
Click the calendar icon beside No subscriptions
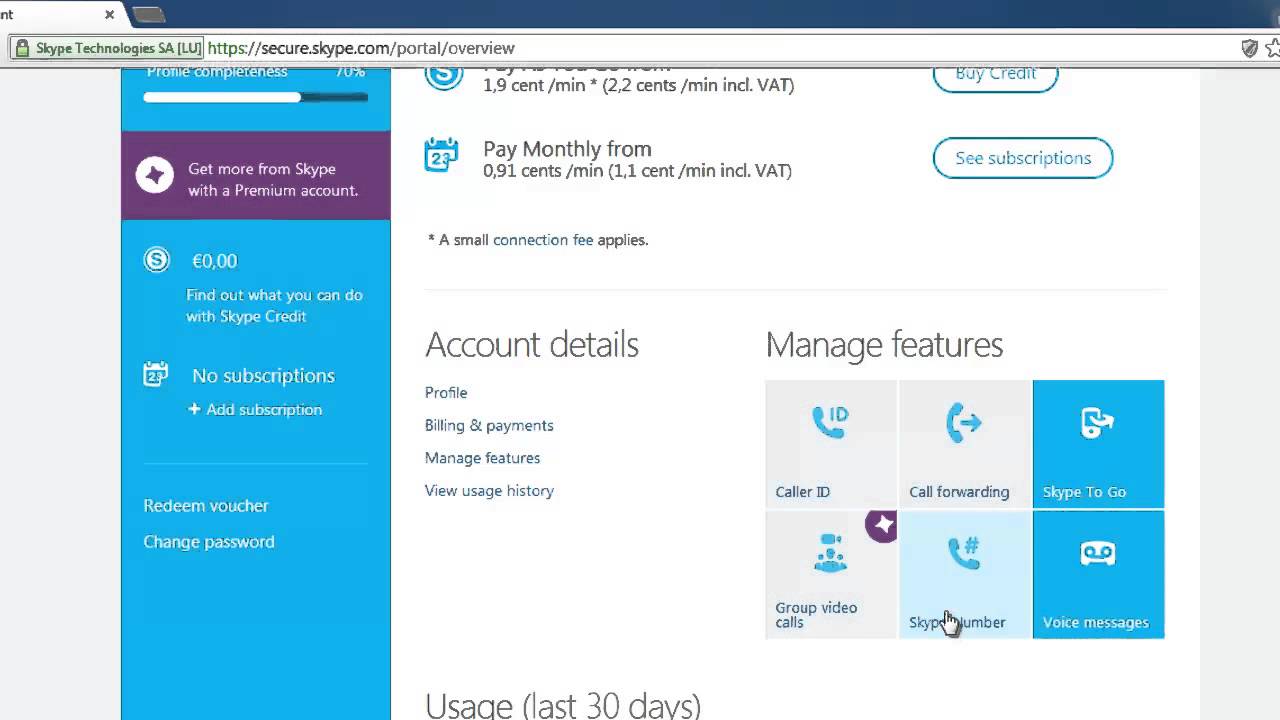(155, 374)
